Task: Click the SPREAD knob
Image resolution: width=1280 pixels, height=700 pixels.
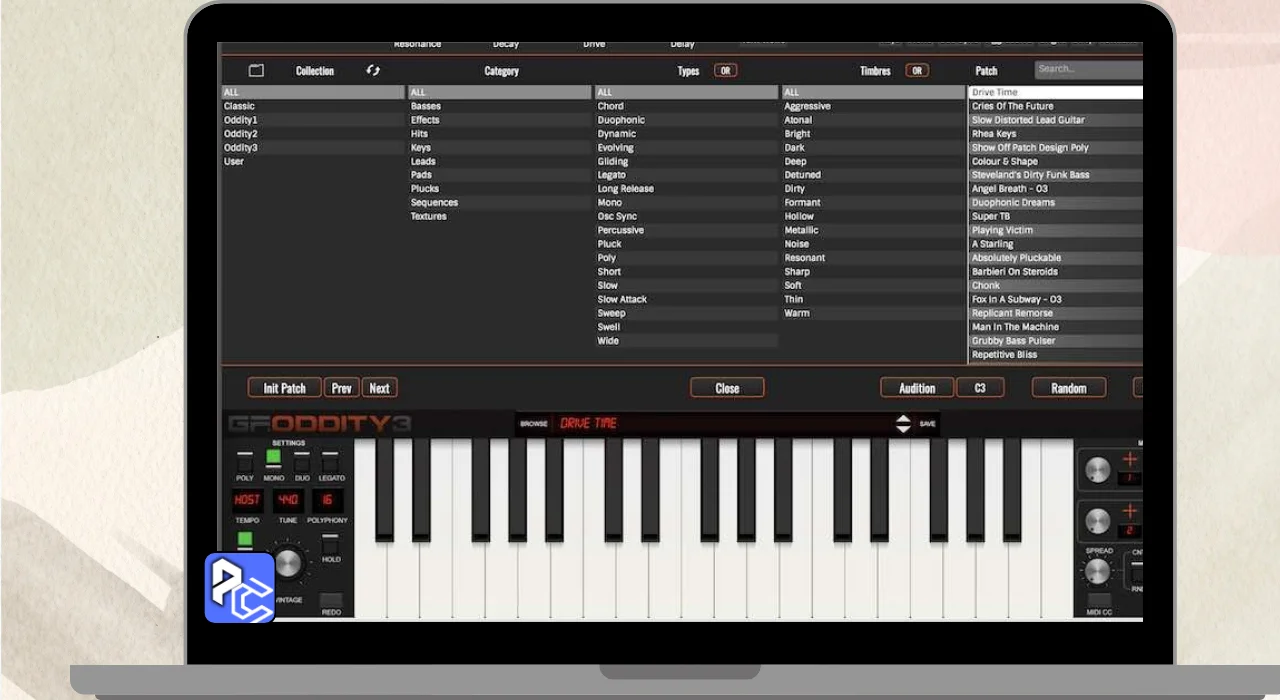Action: coord(1097,572)
